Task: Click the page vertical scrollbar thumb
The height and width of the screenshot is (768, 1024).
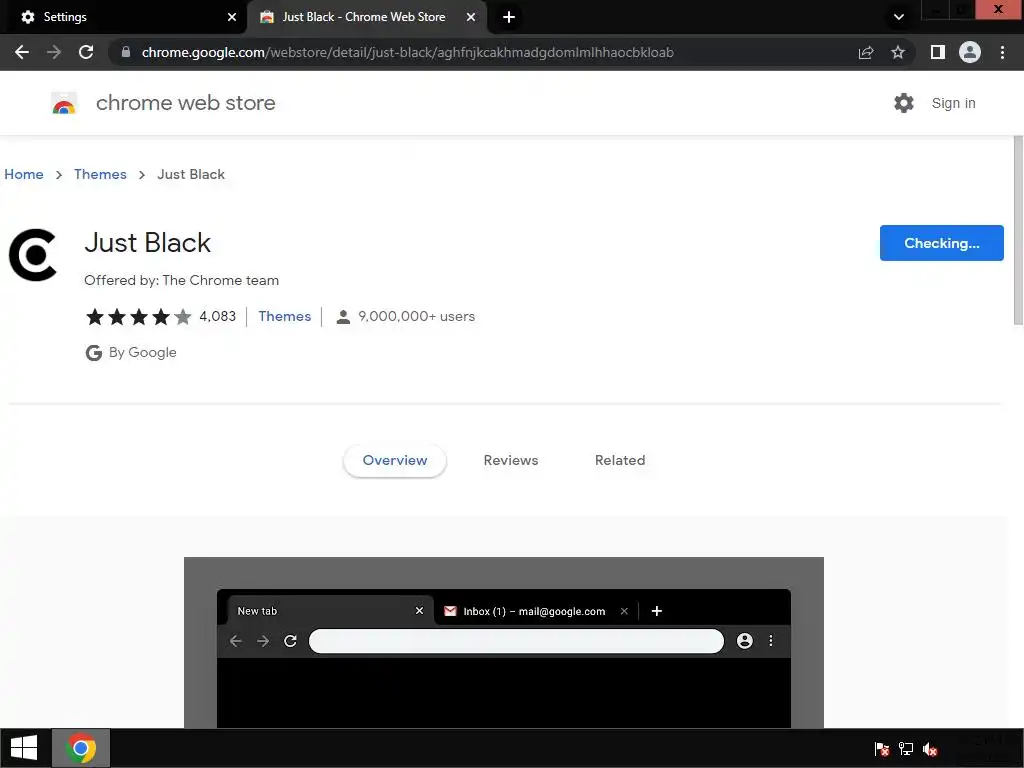Action: [x=1018, y=230]
